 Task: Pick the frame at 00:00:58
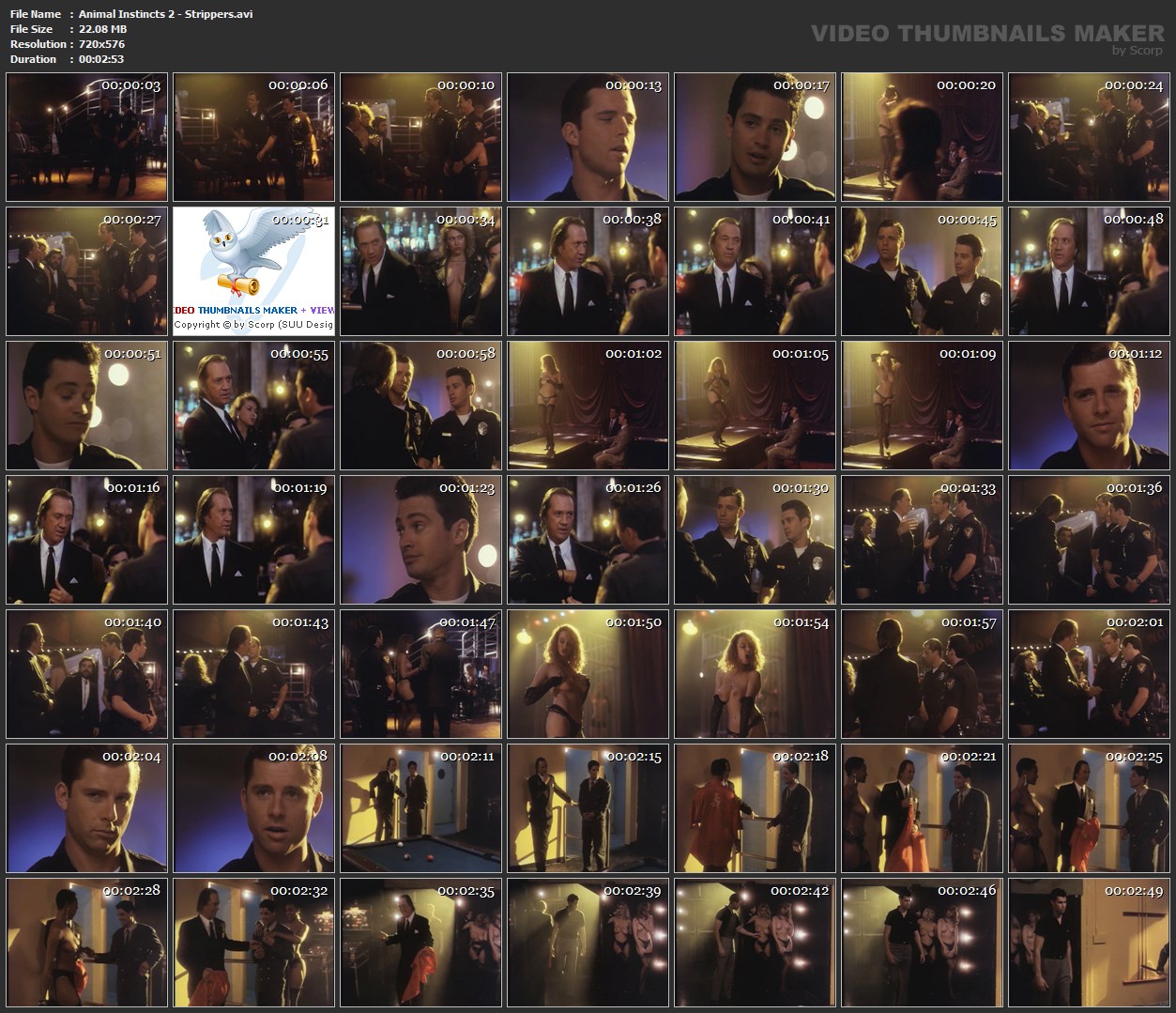(x=421, y=406)
